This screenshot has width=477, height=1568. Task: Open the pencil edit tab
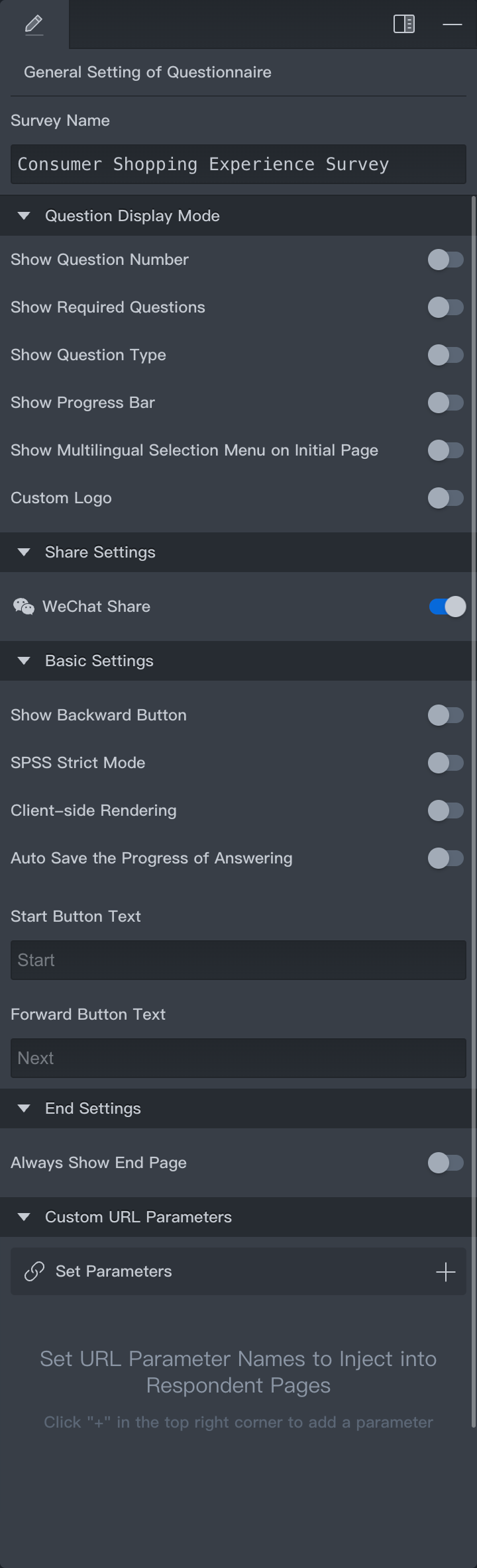coord(34,24)
